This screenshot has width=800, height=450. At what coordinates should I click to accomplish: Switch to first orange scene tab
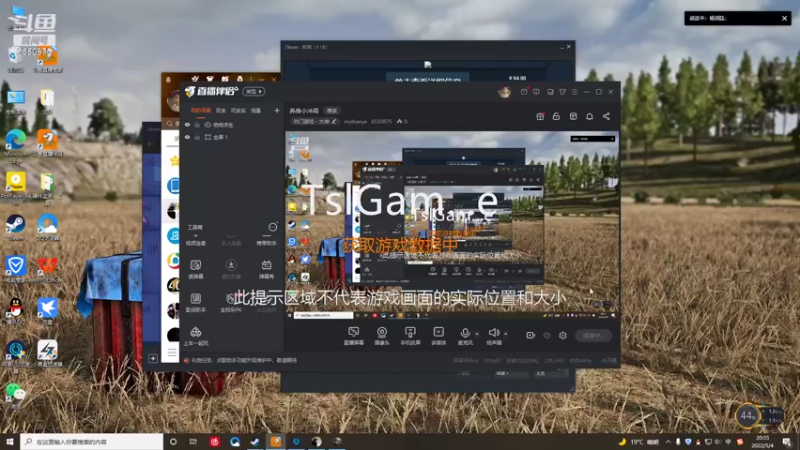(201, 110)
